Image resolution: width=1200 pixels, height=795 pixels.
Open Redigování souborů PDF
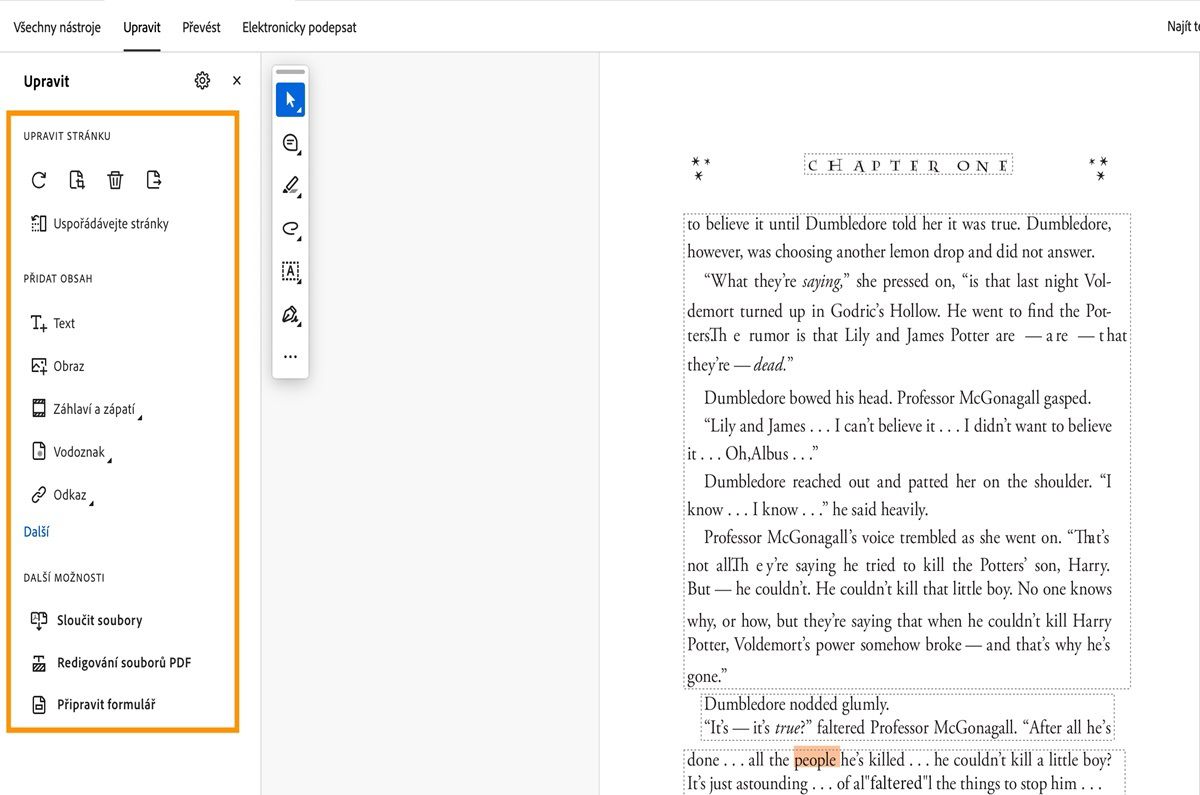tap(111, 662)
